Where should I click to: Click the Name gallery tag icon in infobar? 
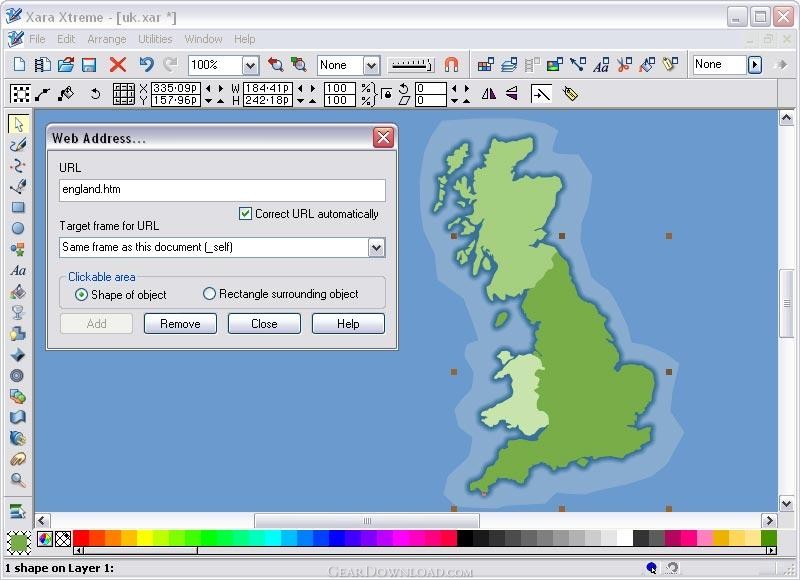click(x=570, y=94)
